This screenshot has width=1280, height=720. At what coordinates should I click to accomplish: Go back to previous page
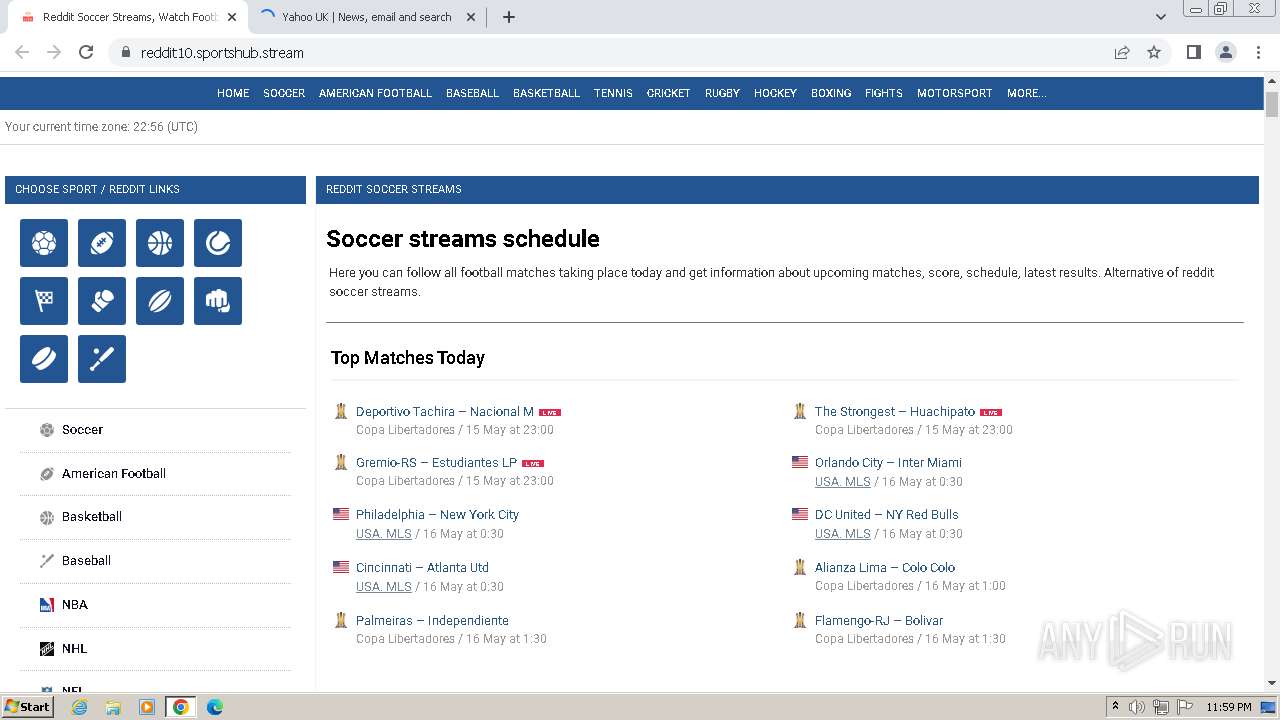point(22,52)
